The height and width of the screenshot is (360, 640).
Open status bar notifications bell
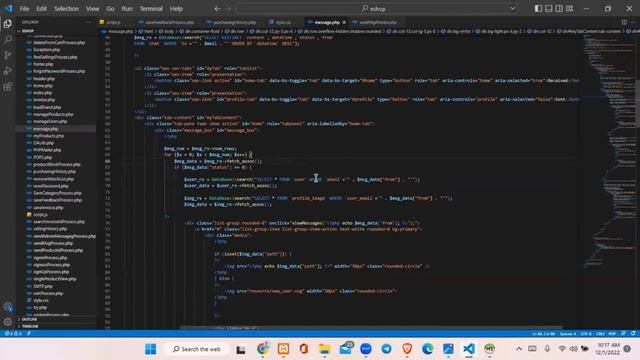click(633, 333)
